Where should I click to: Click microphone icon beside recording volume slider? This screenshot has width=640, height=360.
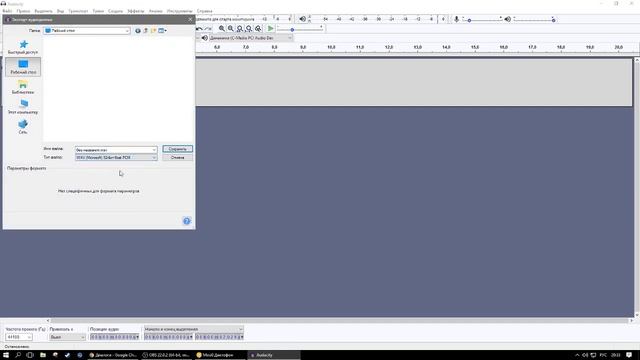coord(456,19)
